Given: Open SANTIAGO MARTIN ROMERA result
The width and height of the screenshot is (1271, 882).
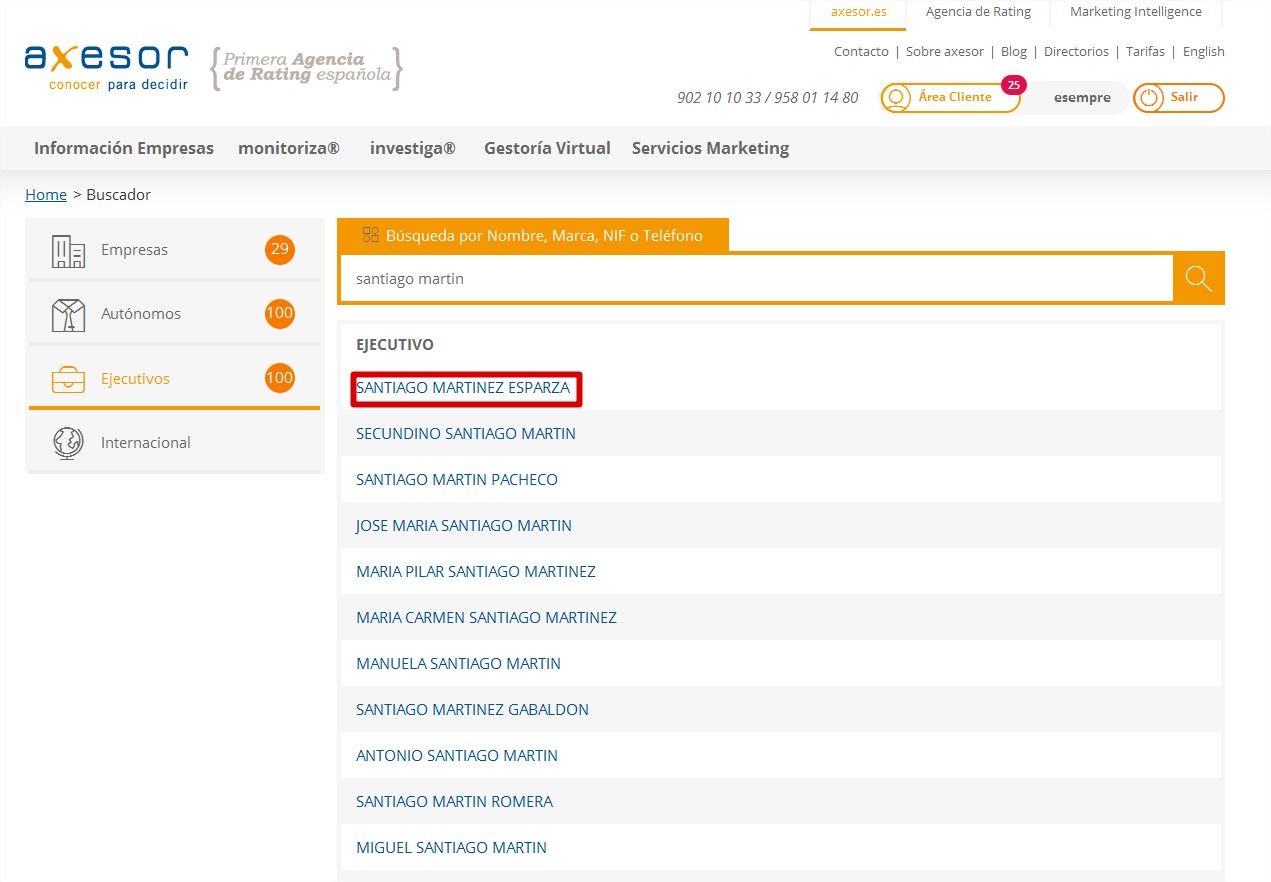Looking at the screenshot, I should [454, 802].
